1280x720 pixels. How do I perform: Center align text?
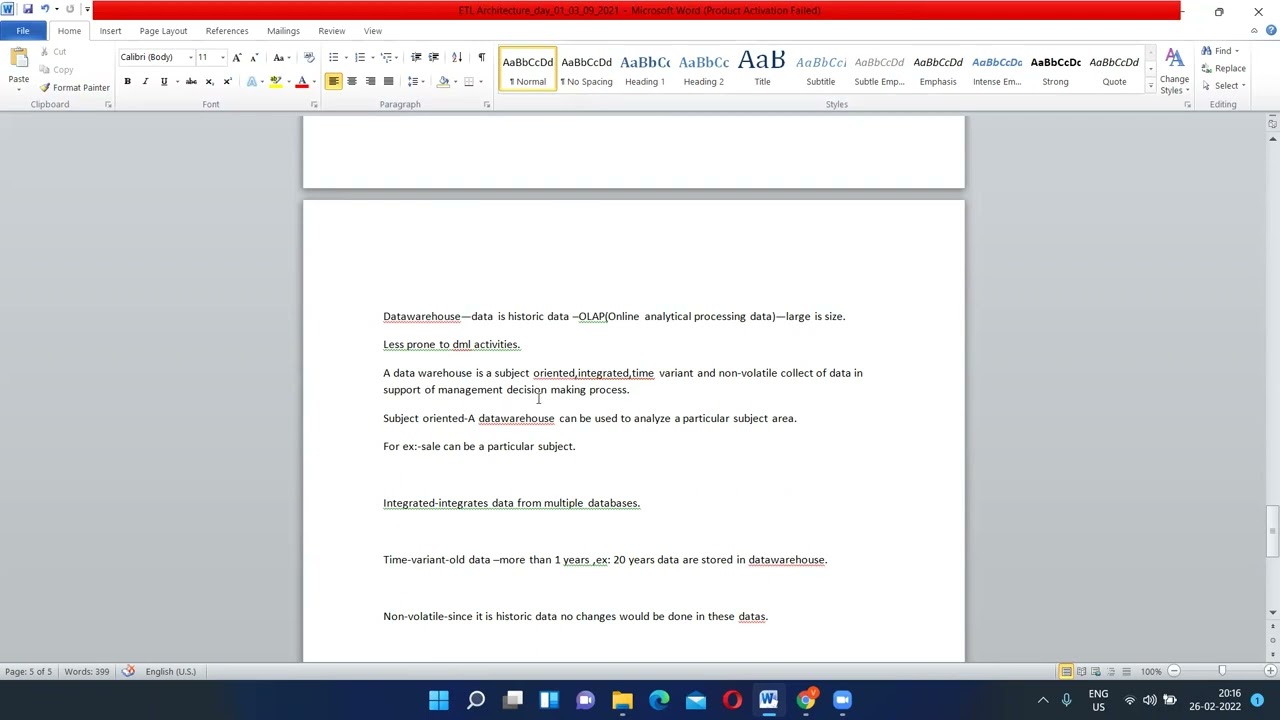pos(352,81)
